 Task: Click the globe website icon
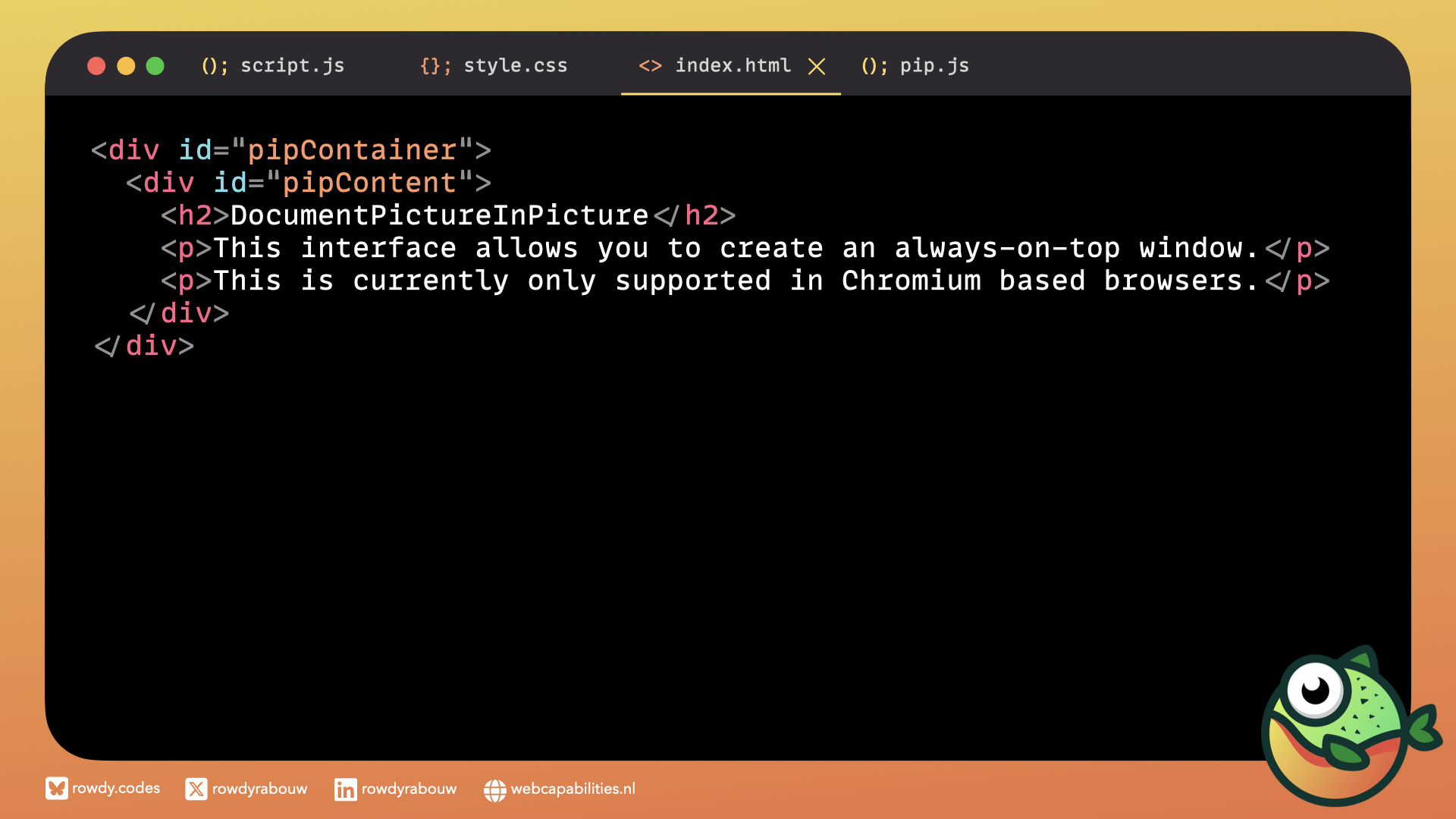(x=494, y=790)
